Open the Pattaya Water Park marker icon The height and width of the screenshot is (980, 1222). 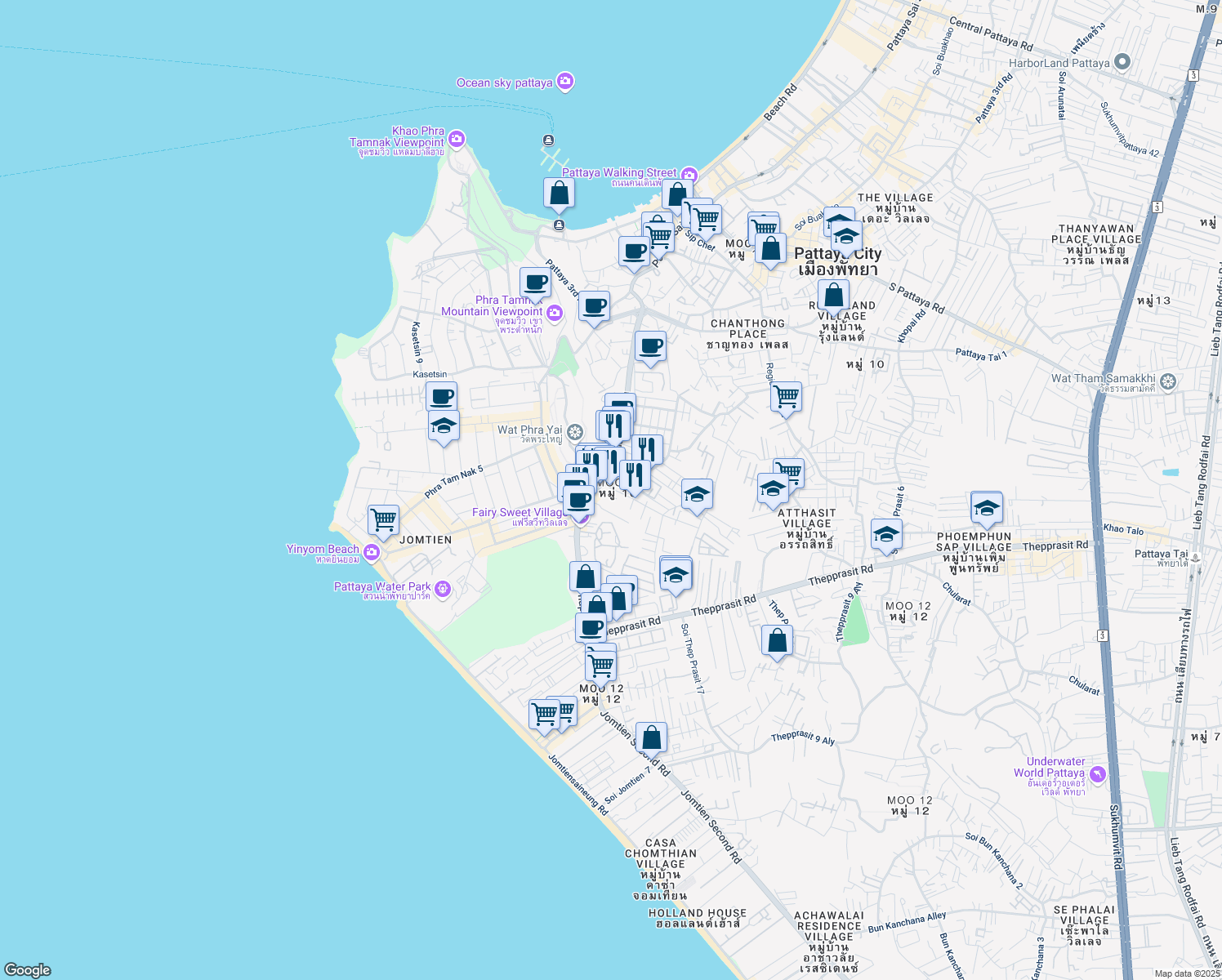(443, 588)
